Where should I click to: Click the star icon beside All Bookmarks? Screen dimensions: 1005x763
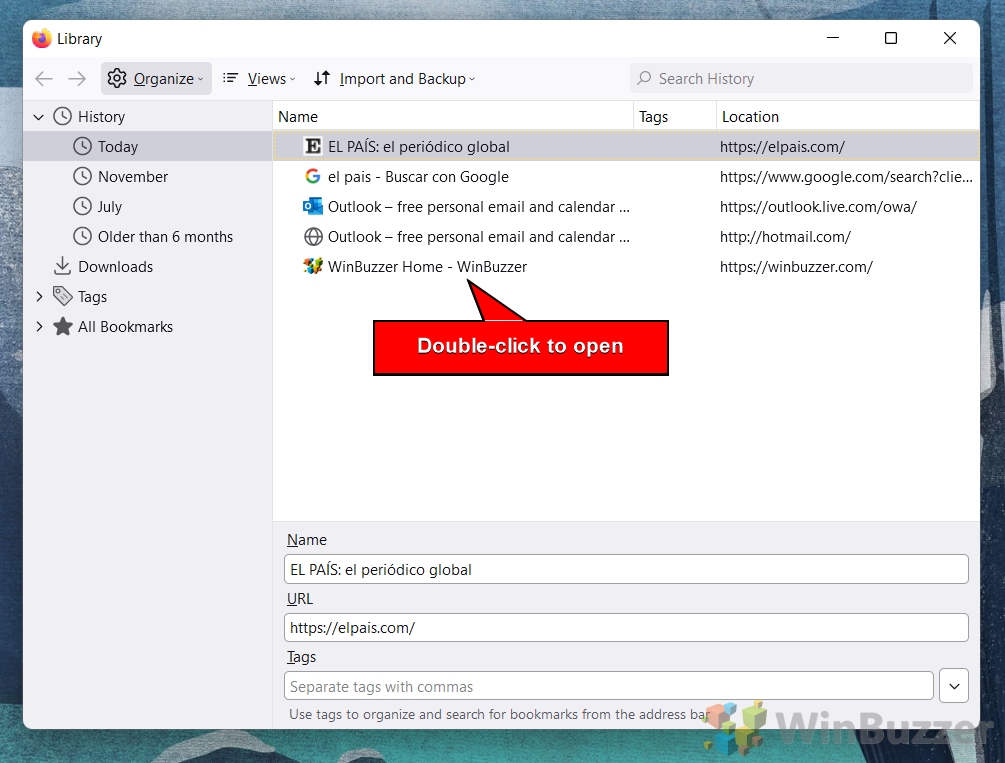tap(62, 326)
